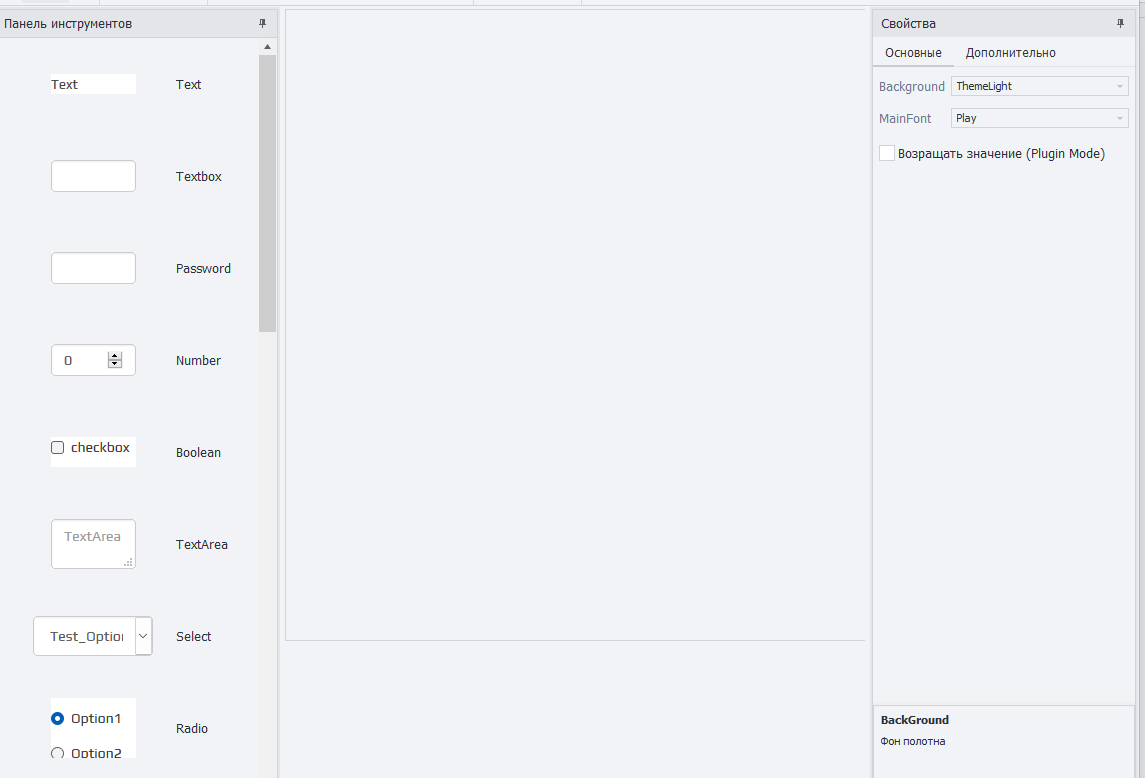The width and height of the screenshot is (1145, 778).
Task: Click the empty design canvas
Action: [575, 325]
